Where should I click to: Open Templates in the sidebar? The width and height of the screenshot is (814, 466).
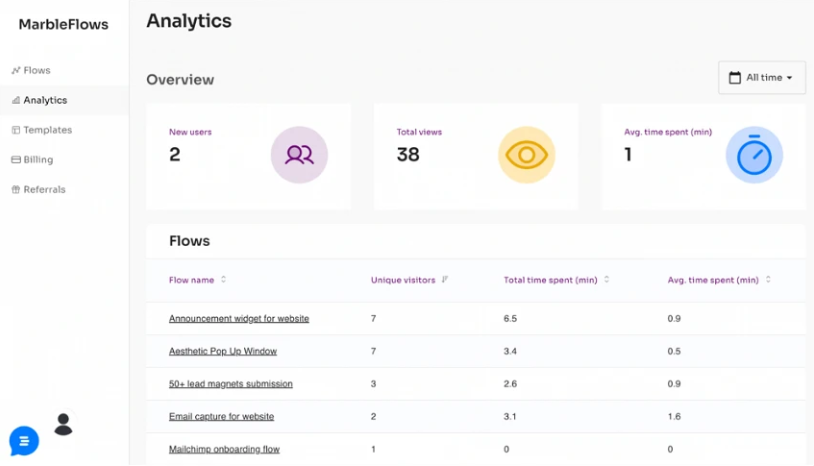[x=42, y=130]
